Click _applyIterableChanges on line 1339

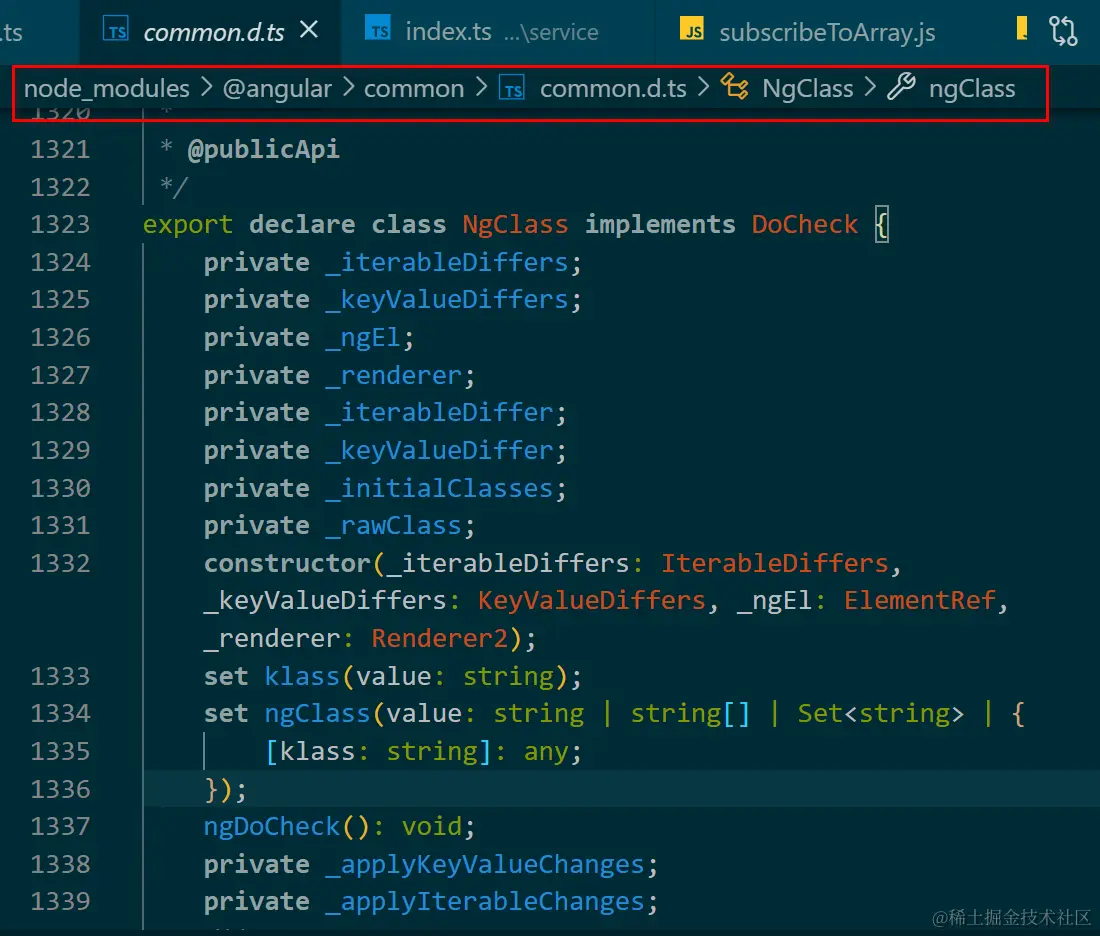click(x=485, y=902)
